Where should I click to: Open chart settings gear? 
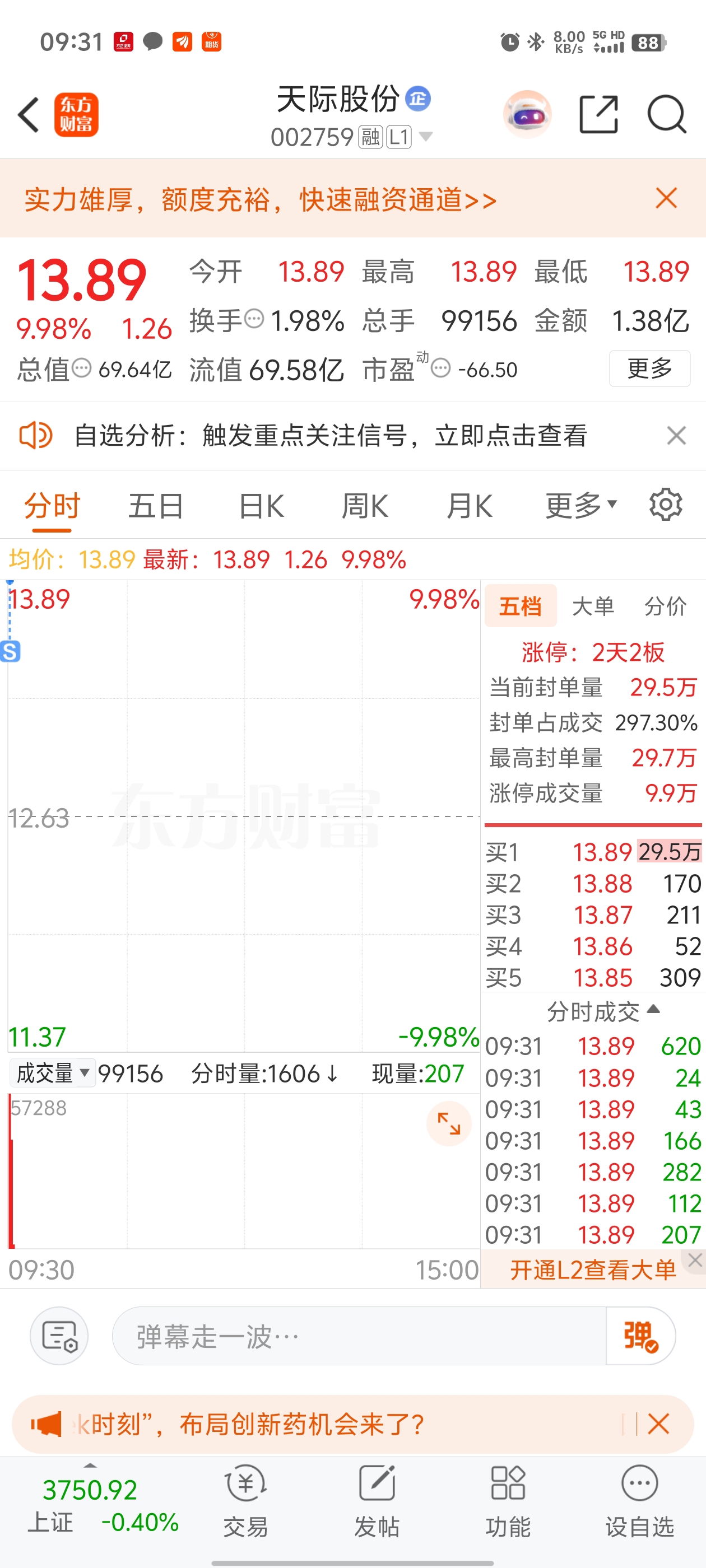(665, 504)
